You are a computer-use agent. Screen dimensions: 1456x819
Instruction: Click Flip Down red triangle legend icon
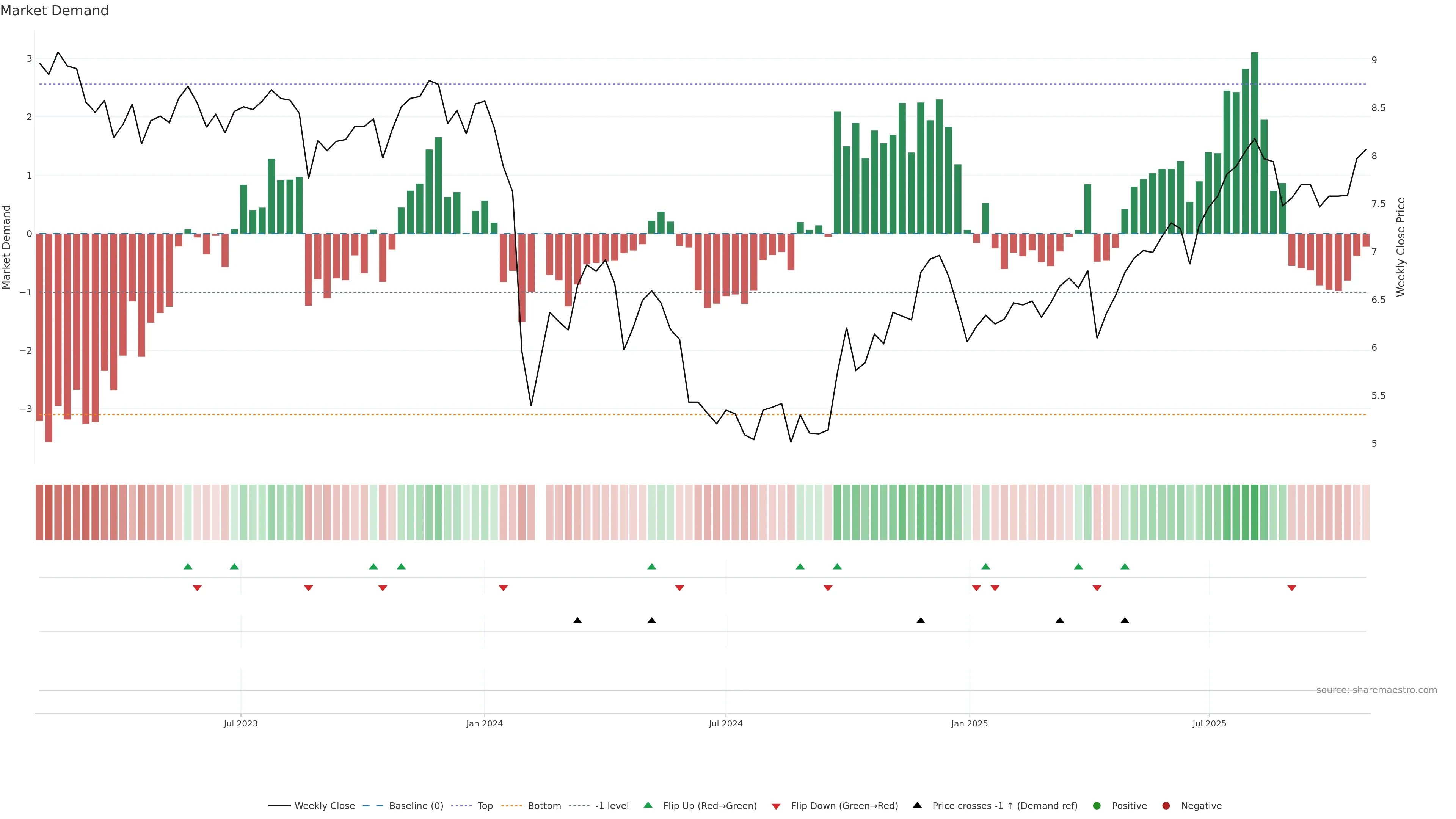pos(776,806)
